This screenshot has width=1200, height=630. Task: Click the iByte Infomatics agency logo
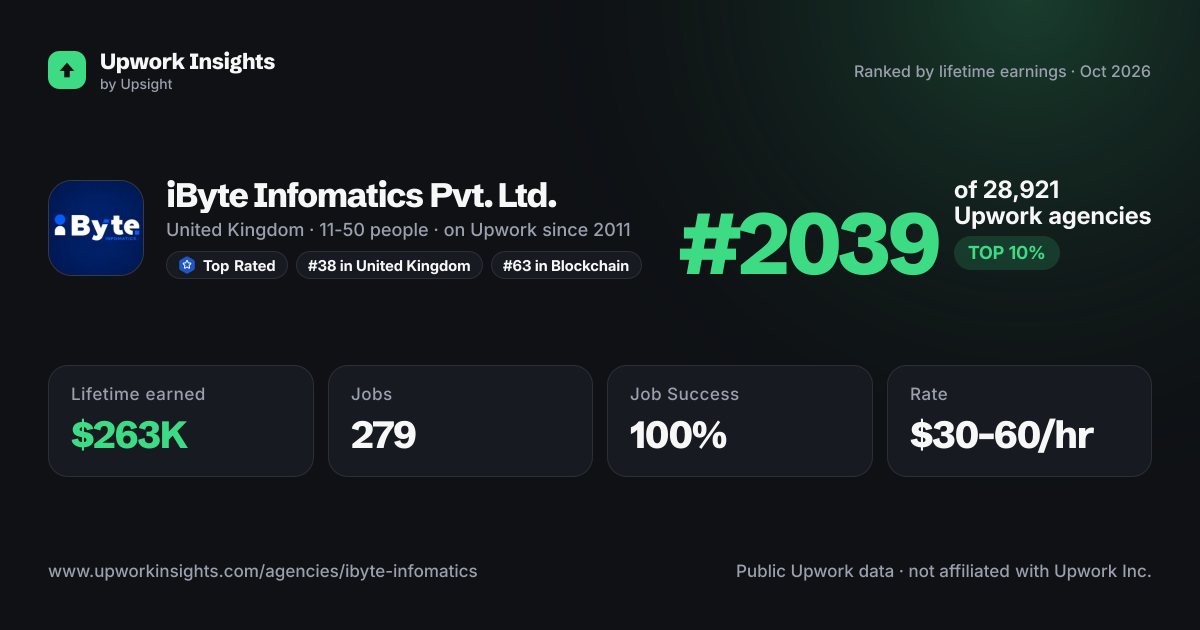pos(96,228)
